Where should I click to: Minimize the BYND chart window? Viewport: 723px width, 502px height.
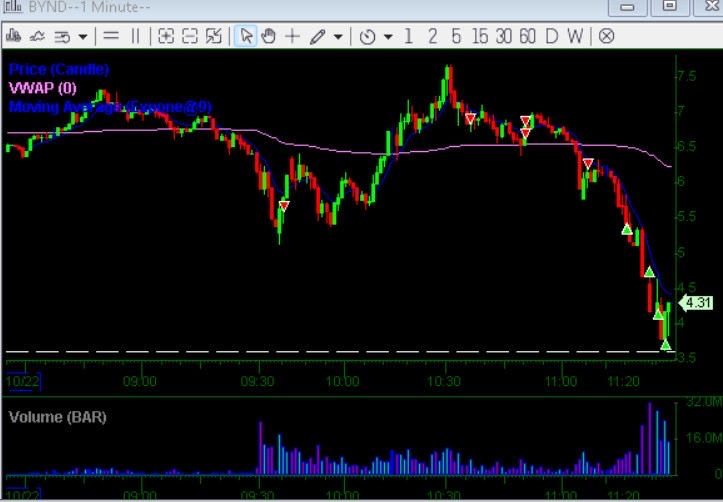tap(628, 7)
